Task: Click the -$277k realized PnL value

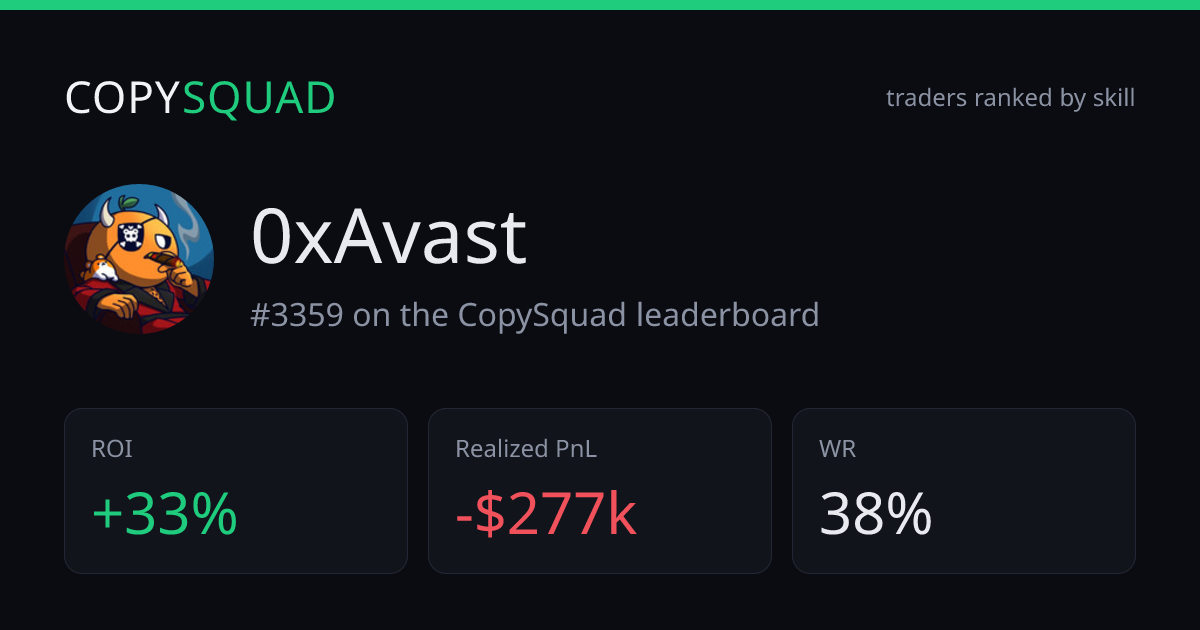Action: click(546, 515)
